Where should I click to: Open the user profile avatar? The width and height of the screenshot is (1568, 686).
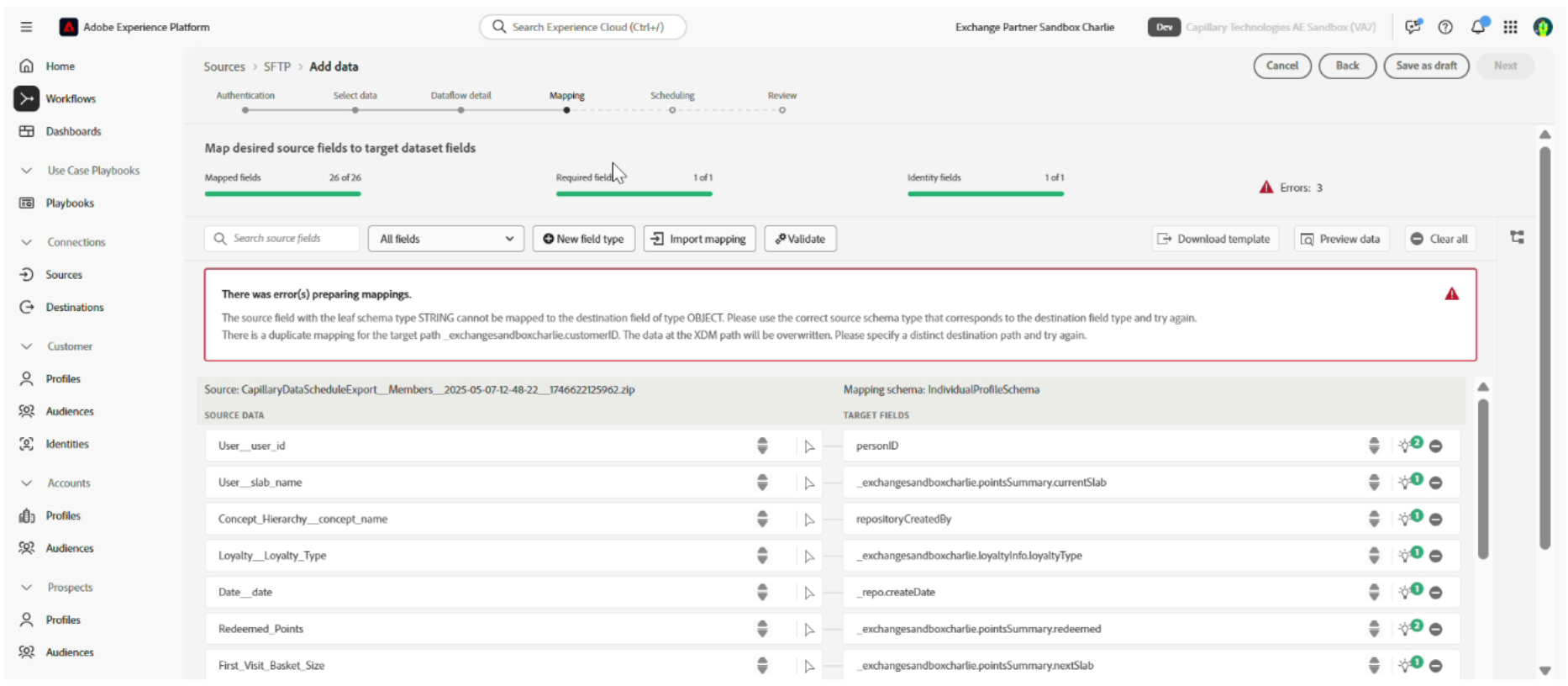point(1543,27)
